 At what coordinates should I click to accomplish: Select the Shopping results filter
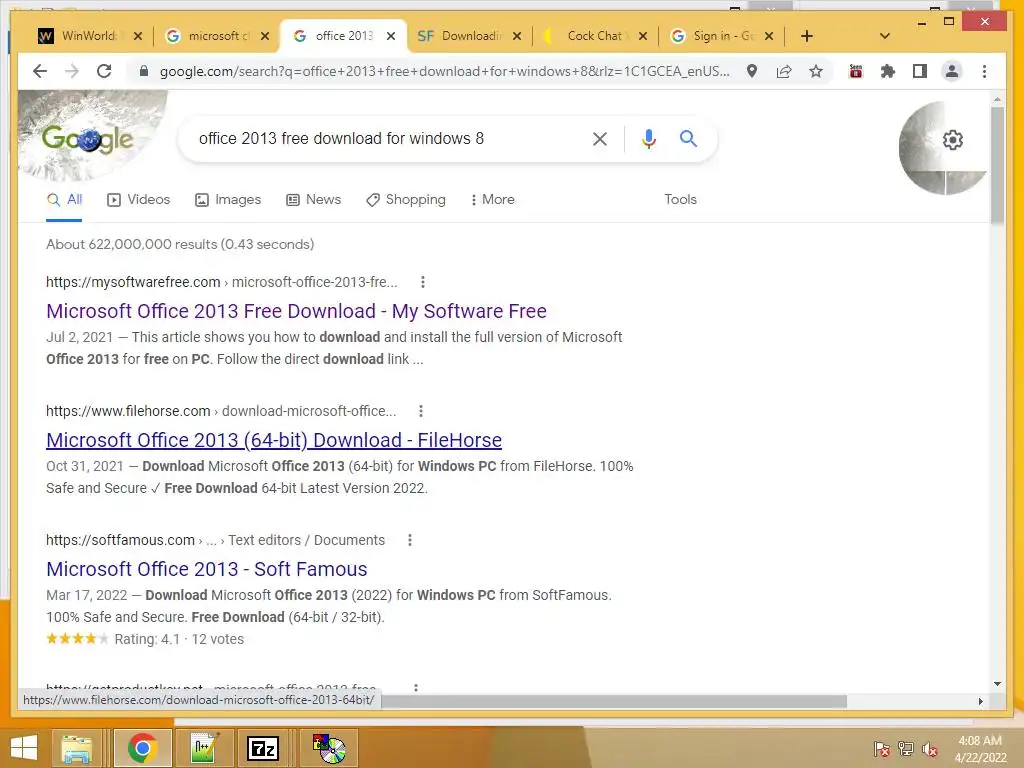(x=406, y=199)
